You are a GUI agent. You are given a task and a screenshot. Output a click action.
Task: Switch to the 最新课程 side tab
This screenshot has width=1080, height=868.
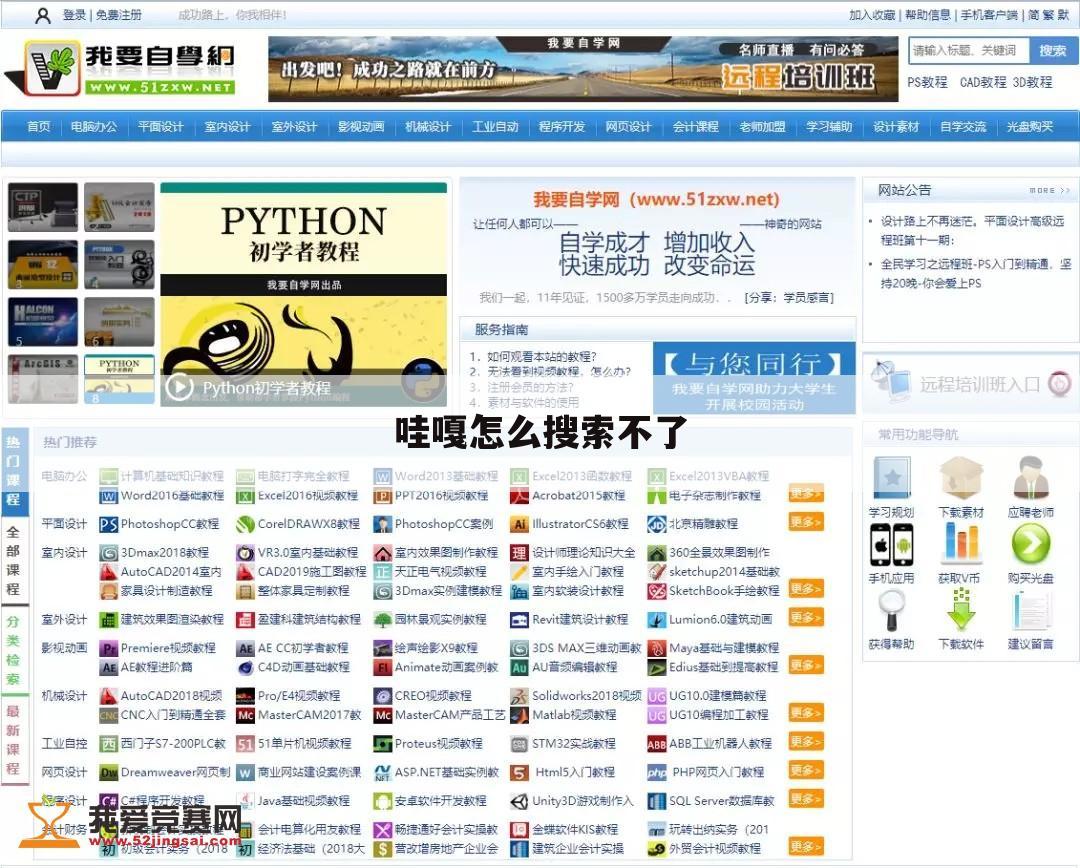(x=14, y=739)
